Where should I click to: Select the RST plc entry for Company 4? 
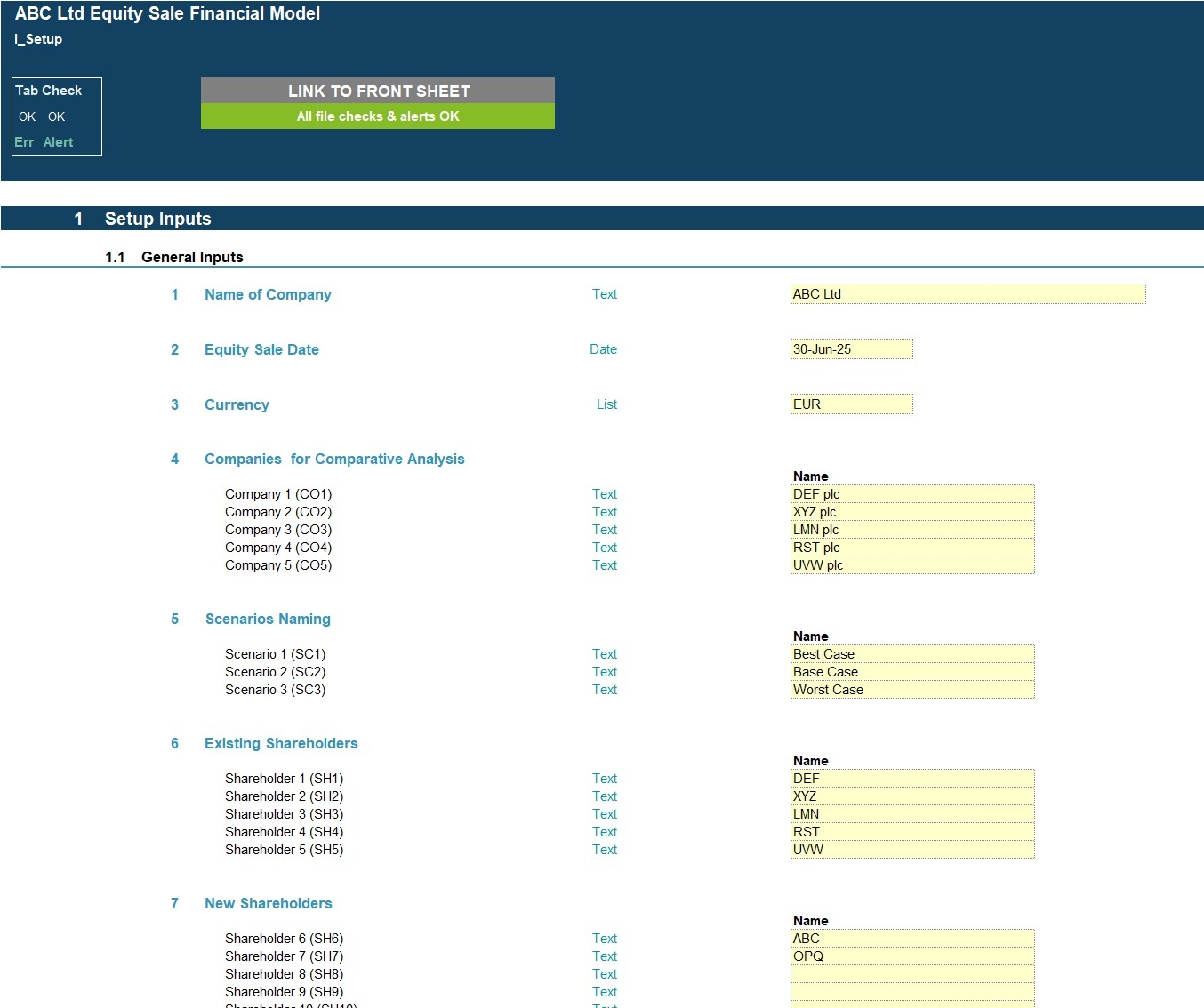coord(911,547)
